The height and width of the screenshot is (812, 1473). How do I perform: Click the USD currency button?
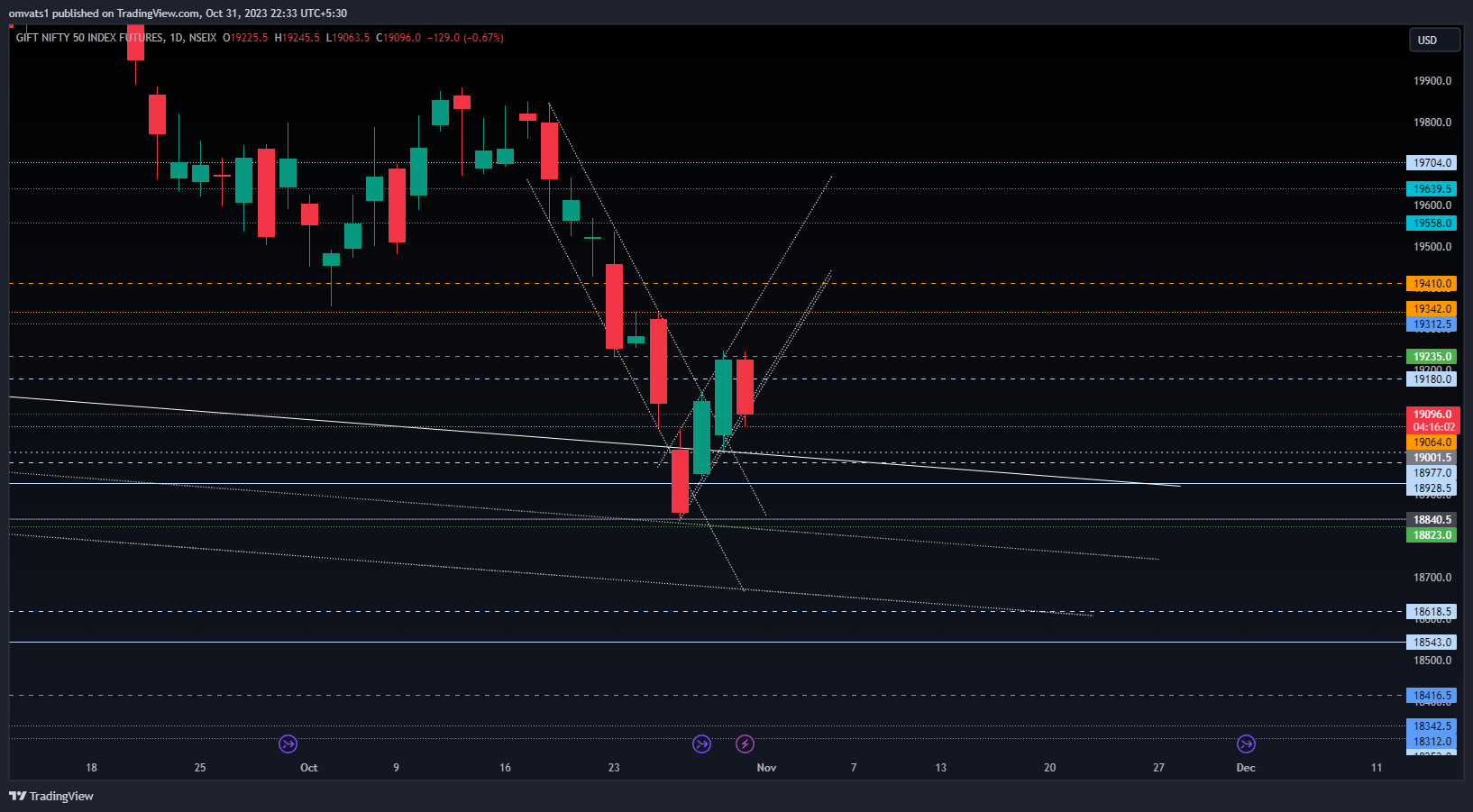tap(1434, 40)
